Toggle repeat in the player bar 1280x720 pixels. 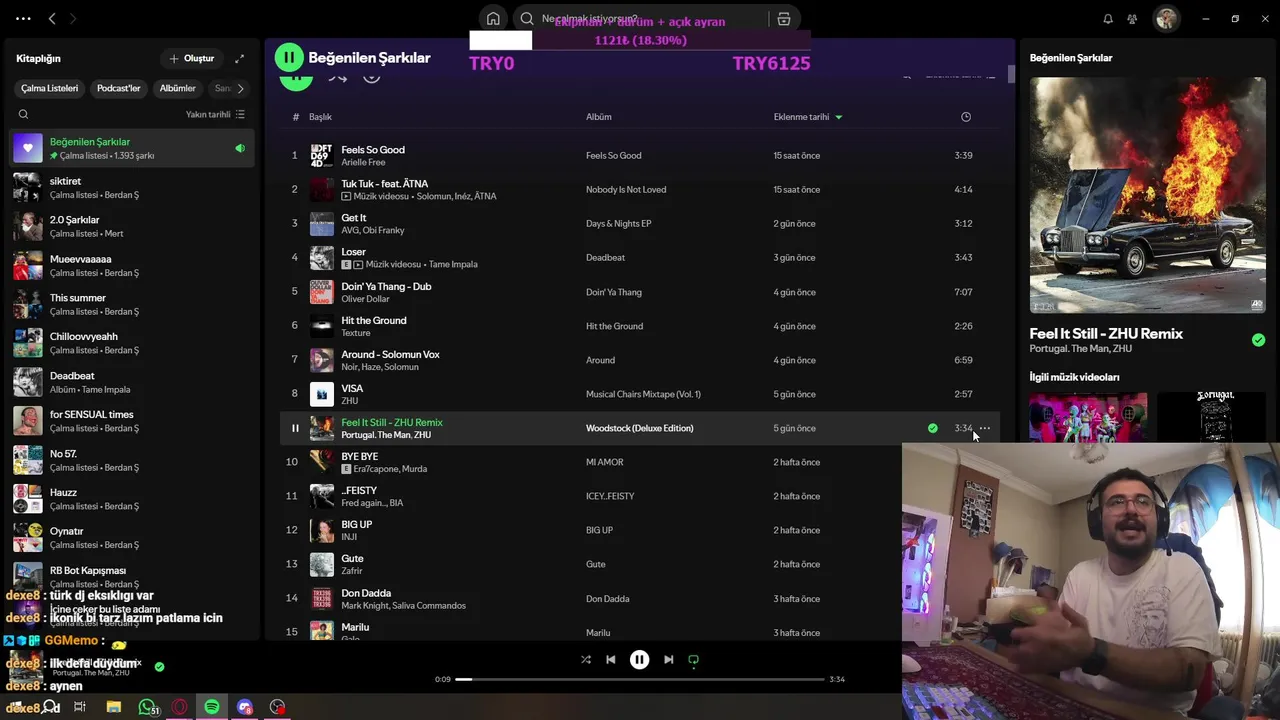point(693,660)
